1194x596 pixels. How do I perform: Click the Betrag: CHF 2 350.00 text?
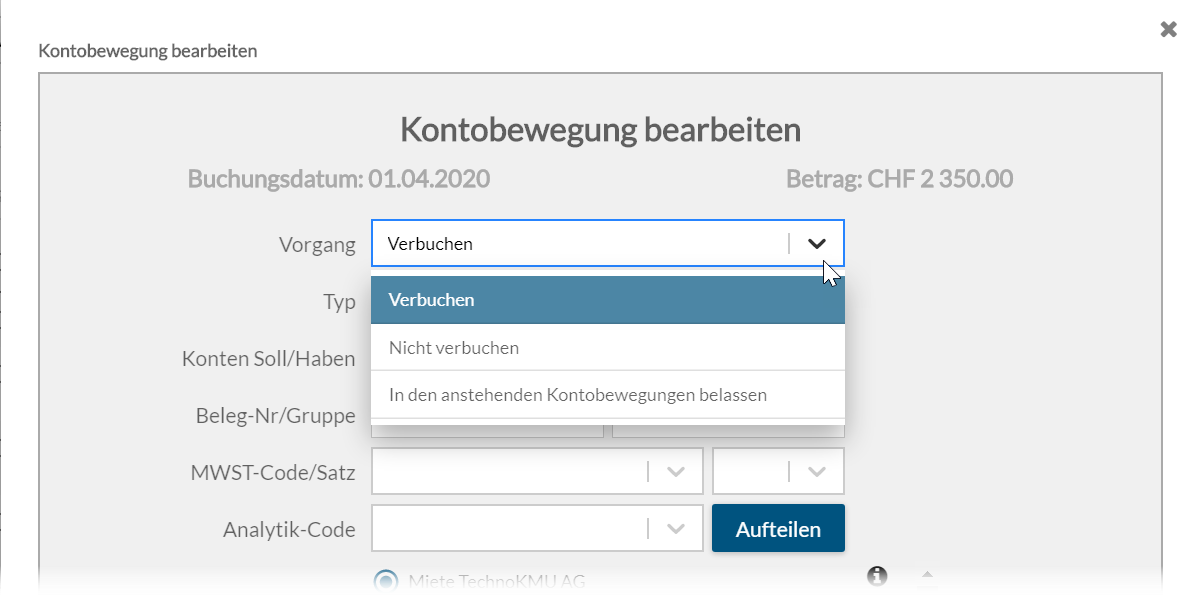tap(899, 179)
